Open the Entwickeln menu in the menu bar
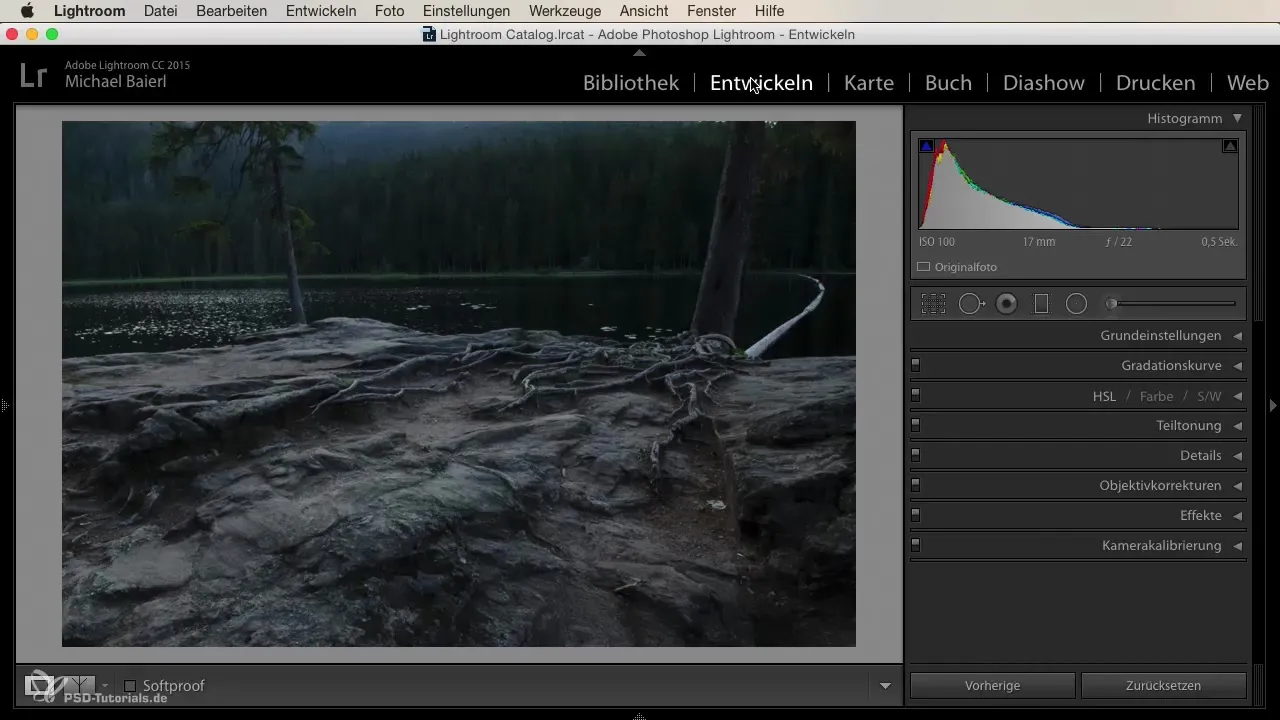Viewport: 1280px width, 720px height. click(x=321, y=11)
